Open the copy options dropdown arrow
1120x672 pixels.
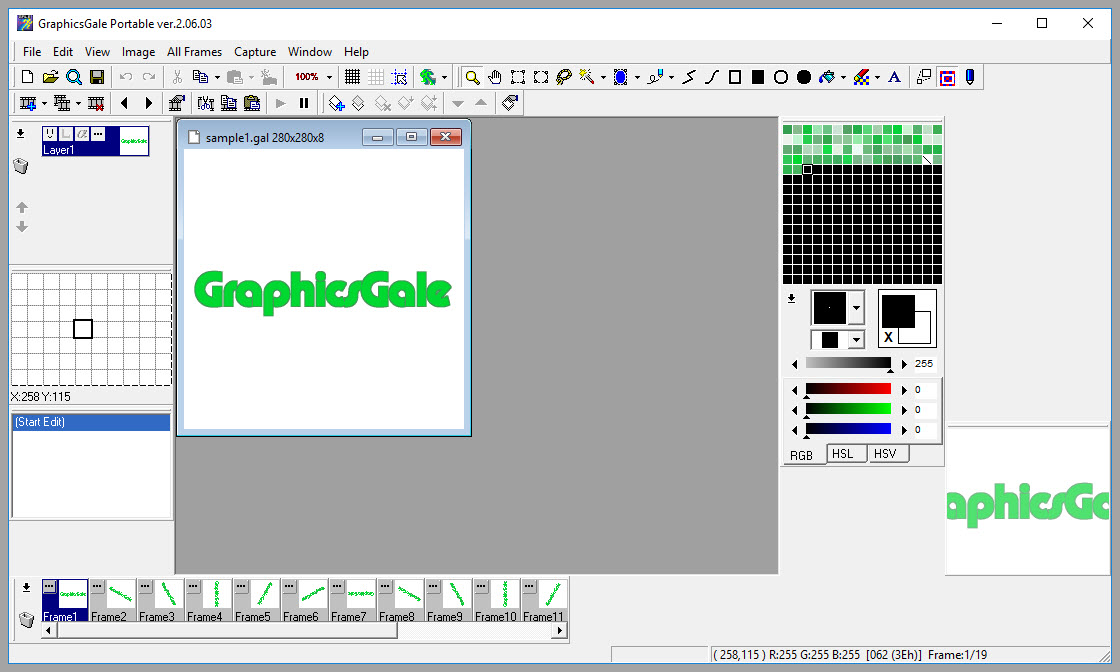[x=217, y=77]
